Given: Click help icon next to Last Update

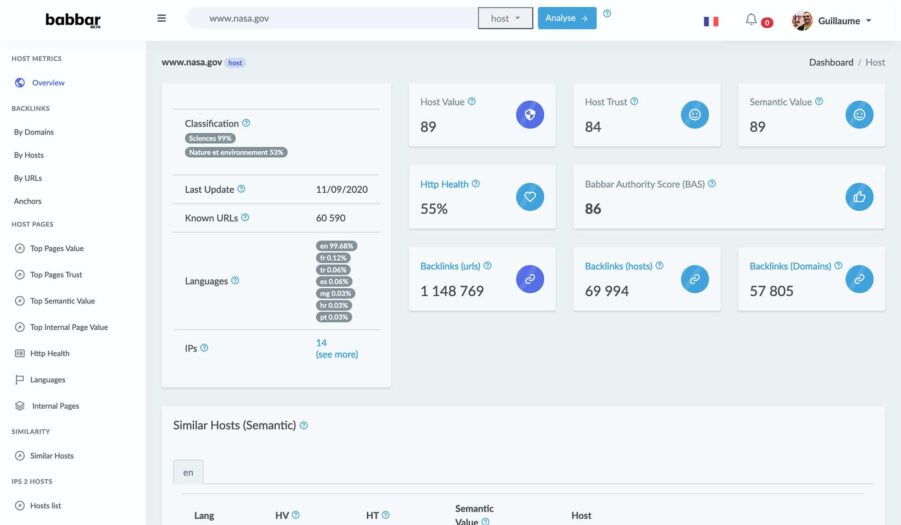Looking at the screenshot, I should (x=241, y=189).
